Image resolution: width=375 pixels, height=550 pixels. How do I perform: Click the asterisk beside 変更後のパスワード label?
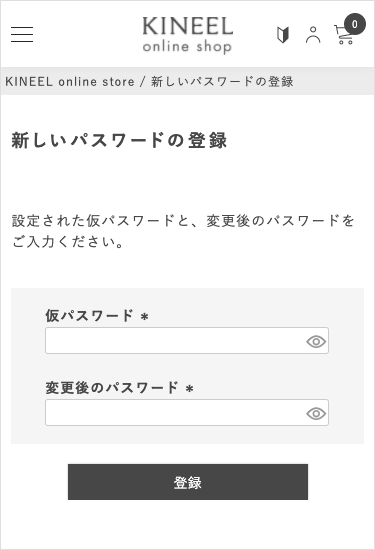pyautogui.click(x=190, y=389)
